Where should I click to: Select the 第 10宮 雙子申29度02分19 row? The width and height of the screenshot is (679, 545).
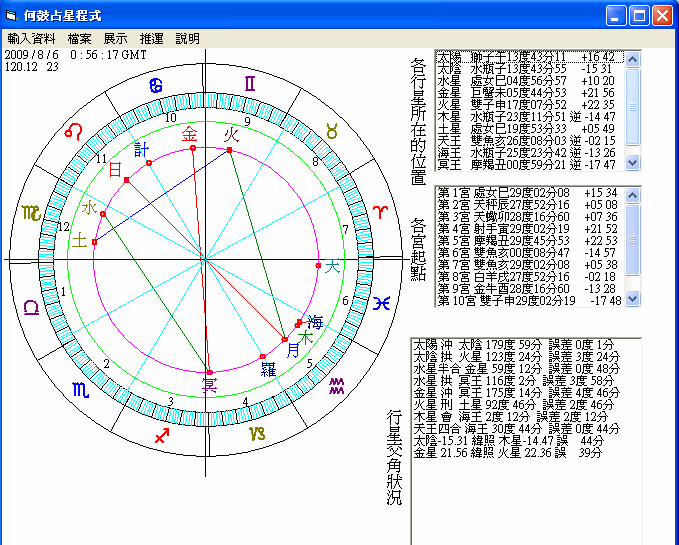click(530, 300)
